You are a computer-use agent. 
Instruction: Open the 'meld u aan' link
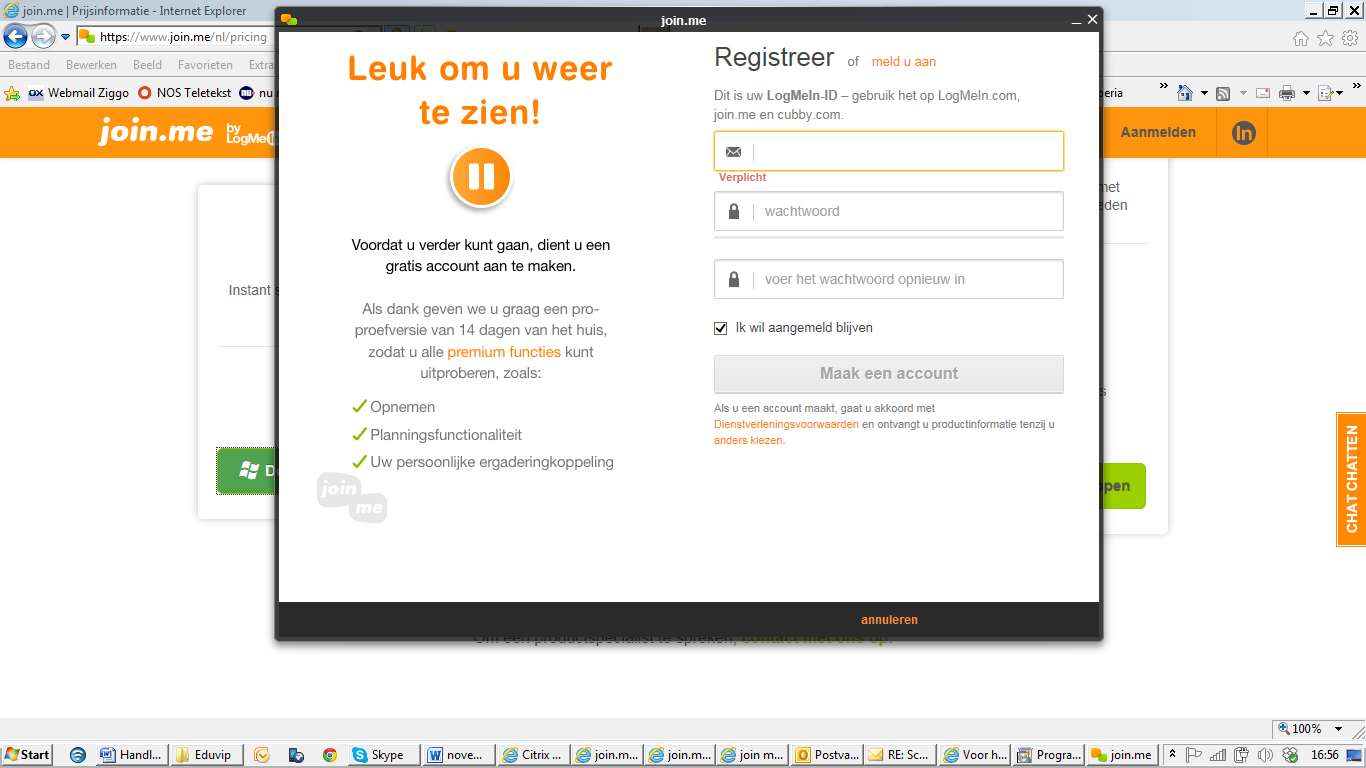pyautogui.click(x=904, y=61)
